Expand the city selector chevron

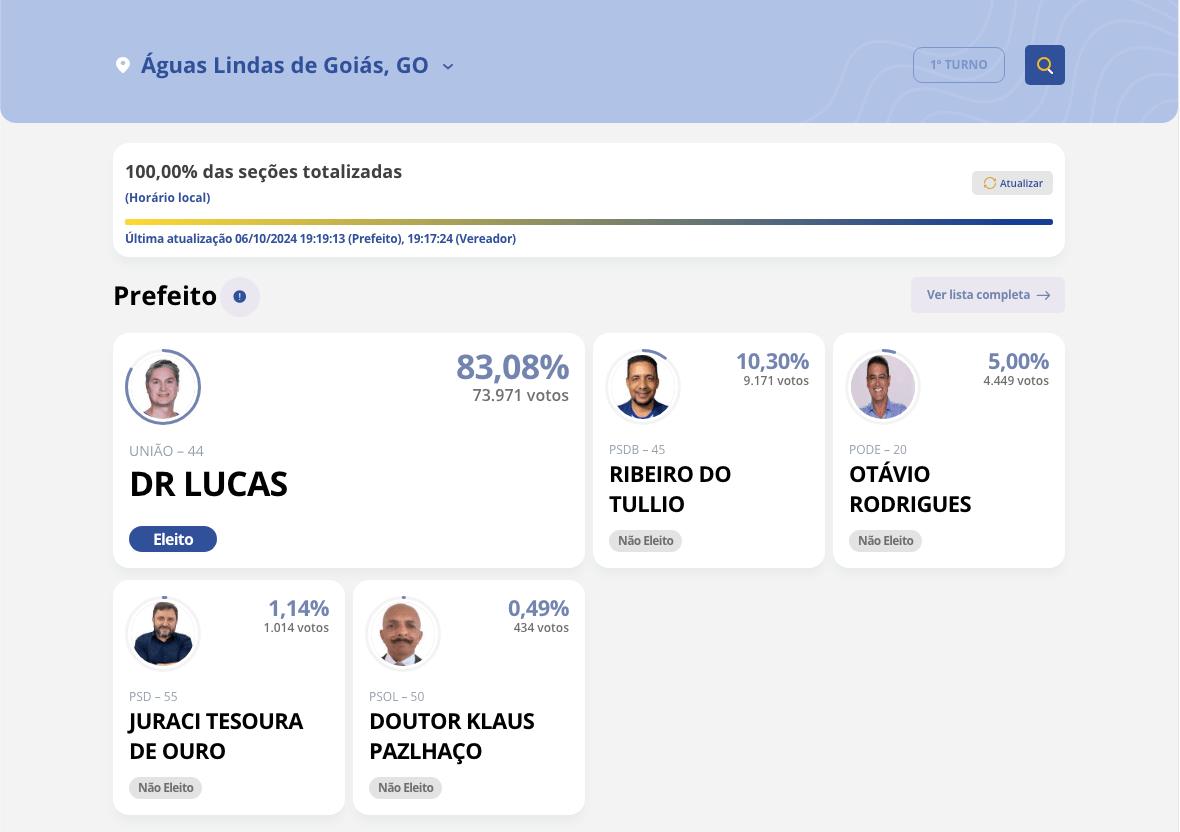point(448,66)
